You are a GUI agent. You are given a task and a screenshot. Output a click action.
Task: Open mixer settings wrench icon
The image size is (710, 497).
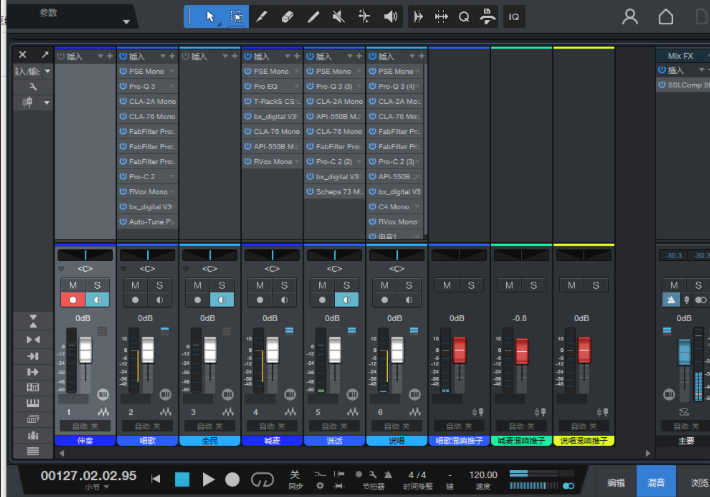click(33, 86)
